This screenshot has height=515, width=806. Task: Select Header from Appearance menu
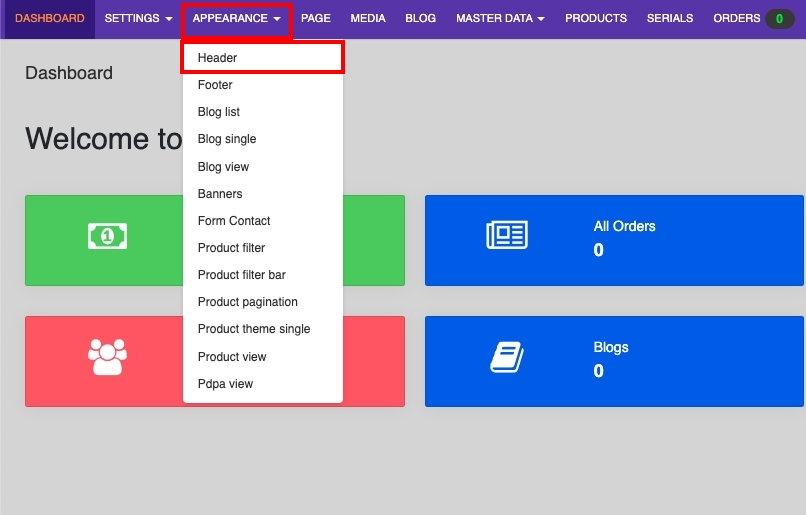click(x=218, y=58)
